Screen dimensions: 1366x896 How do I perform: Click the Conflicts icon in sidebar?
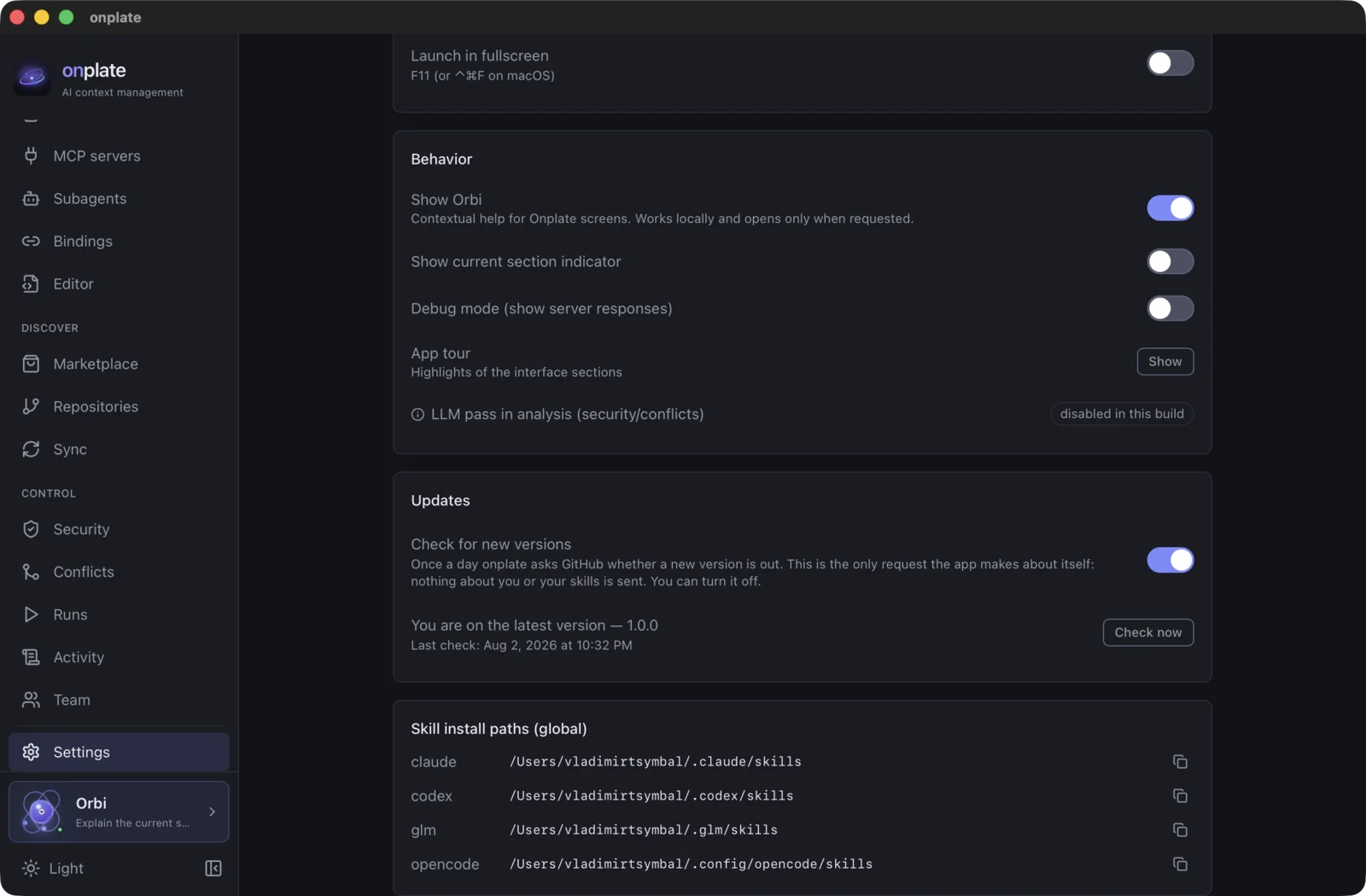[31, 573]
